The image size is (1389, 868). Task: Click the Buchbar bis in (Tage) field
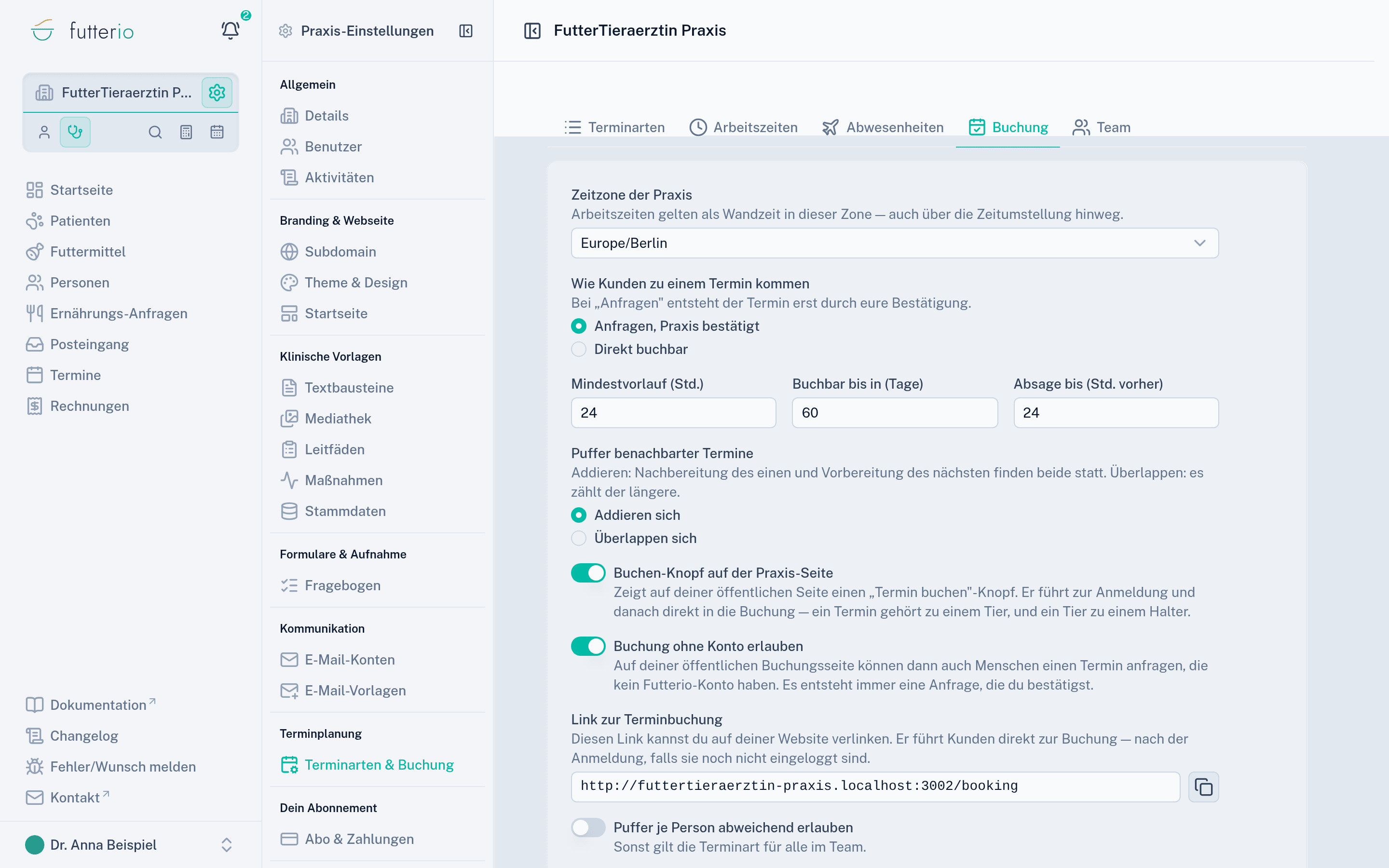894,413
